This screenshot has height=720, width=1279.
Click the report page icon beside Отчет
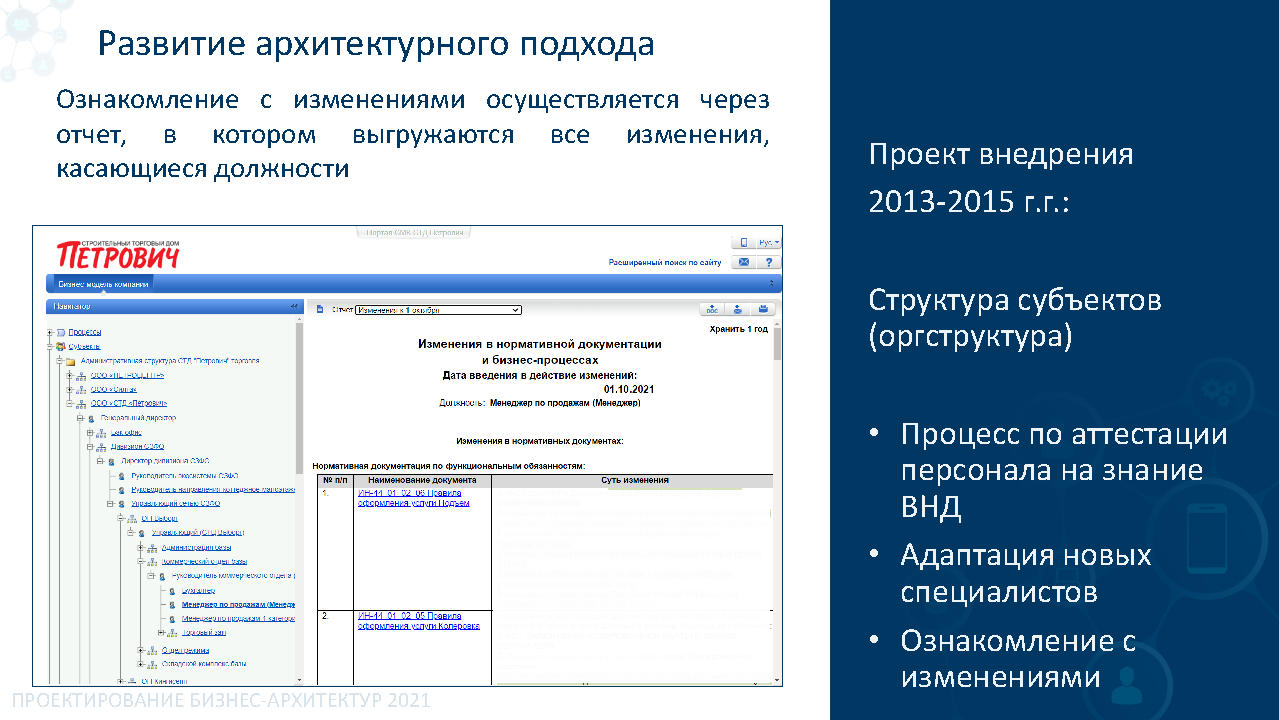pyautogui.click(x=321, y=309)
